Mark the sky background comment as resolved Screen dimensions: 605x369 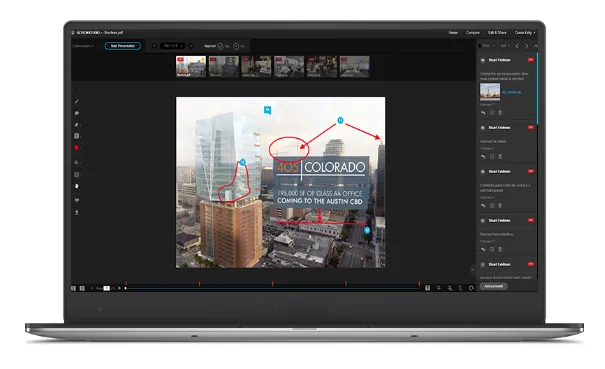coord(492,113)
